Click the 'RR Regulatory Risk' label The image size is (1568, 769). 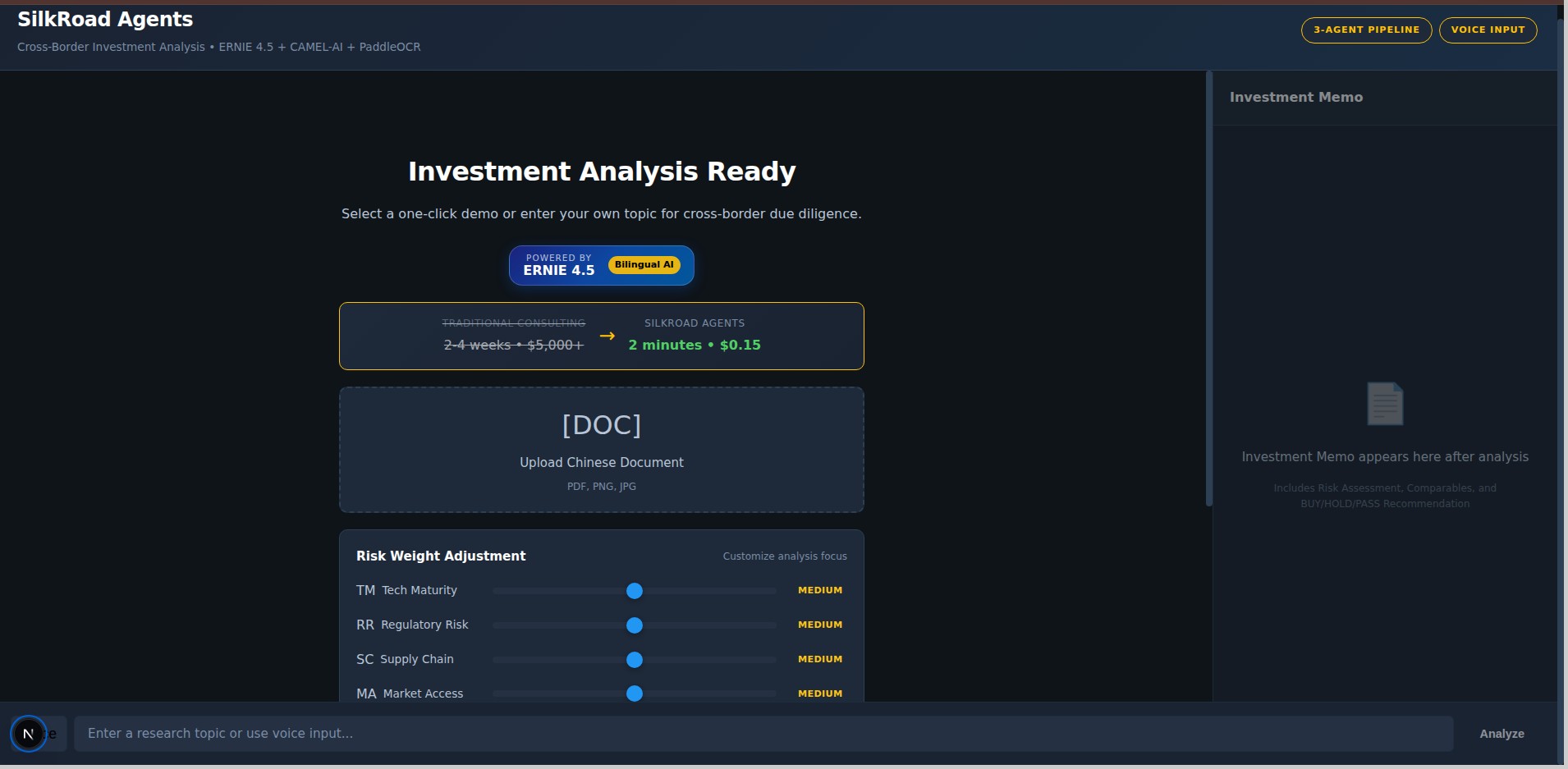click(x=412, y=625)
